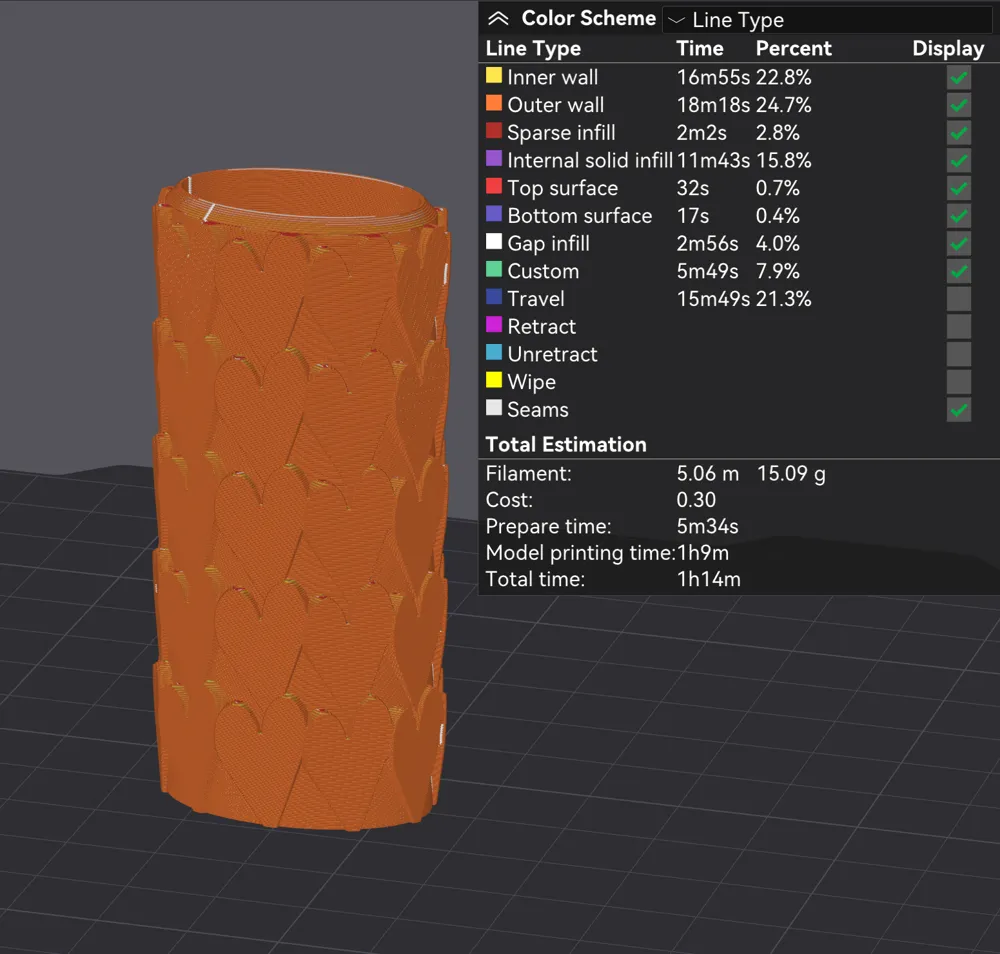This screenshot has width=1000, height=954.
Task: Collapse the Color Scheme panel chevron
Action: pos(498,18)
